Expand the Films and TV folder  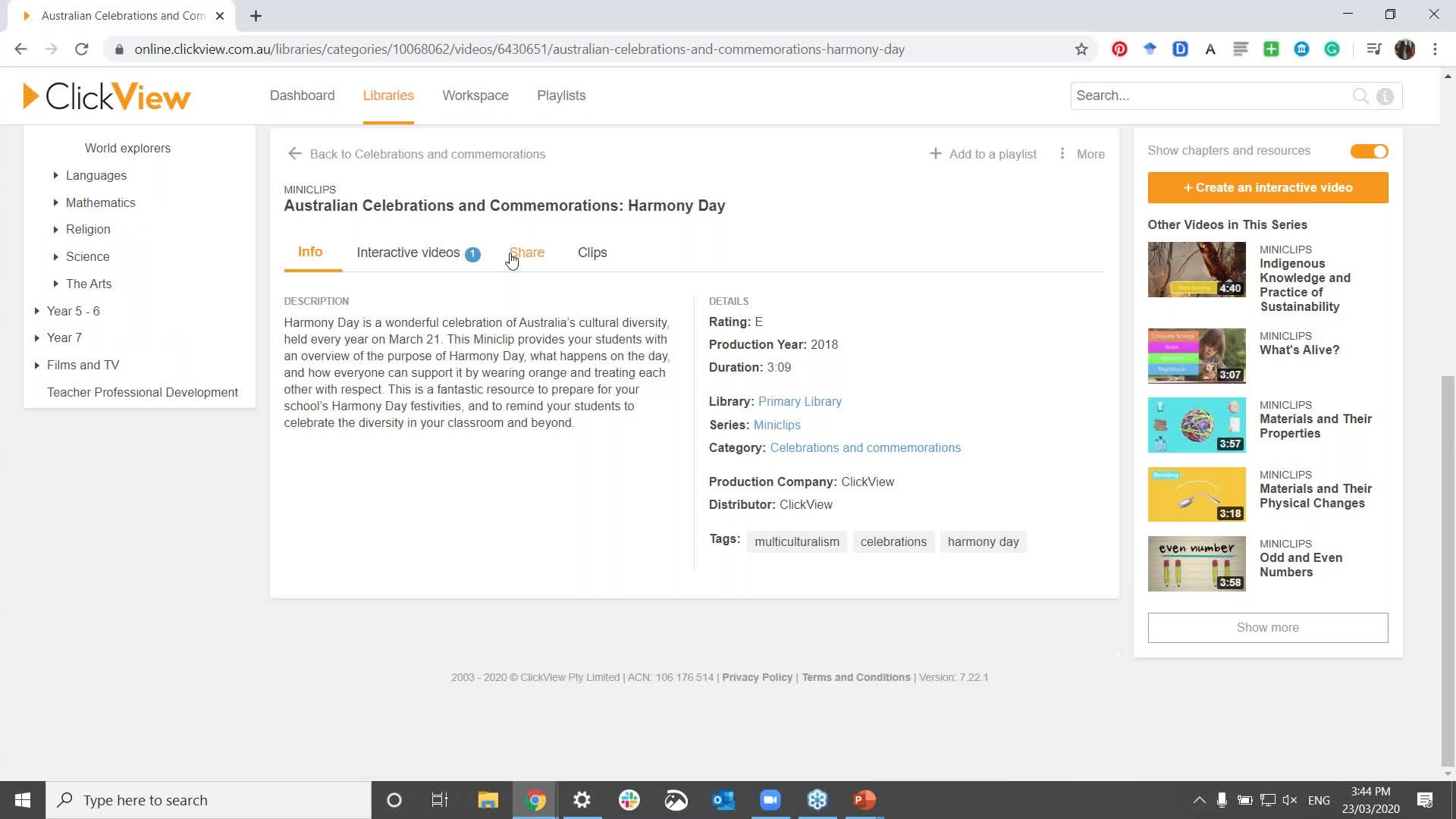coord(36,365)
